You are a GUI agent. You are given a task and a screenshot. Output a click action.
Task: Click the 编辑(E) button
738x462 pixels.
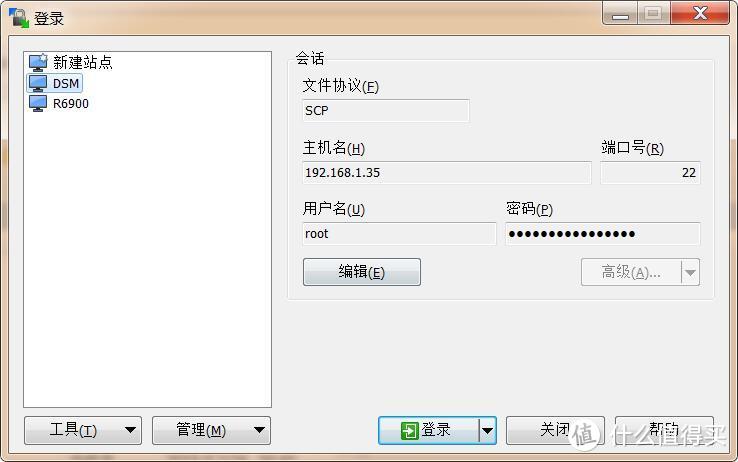[x=362, y=272]
